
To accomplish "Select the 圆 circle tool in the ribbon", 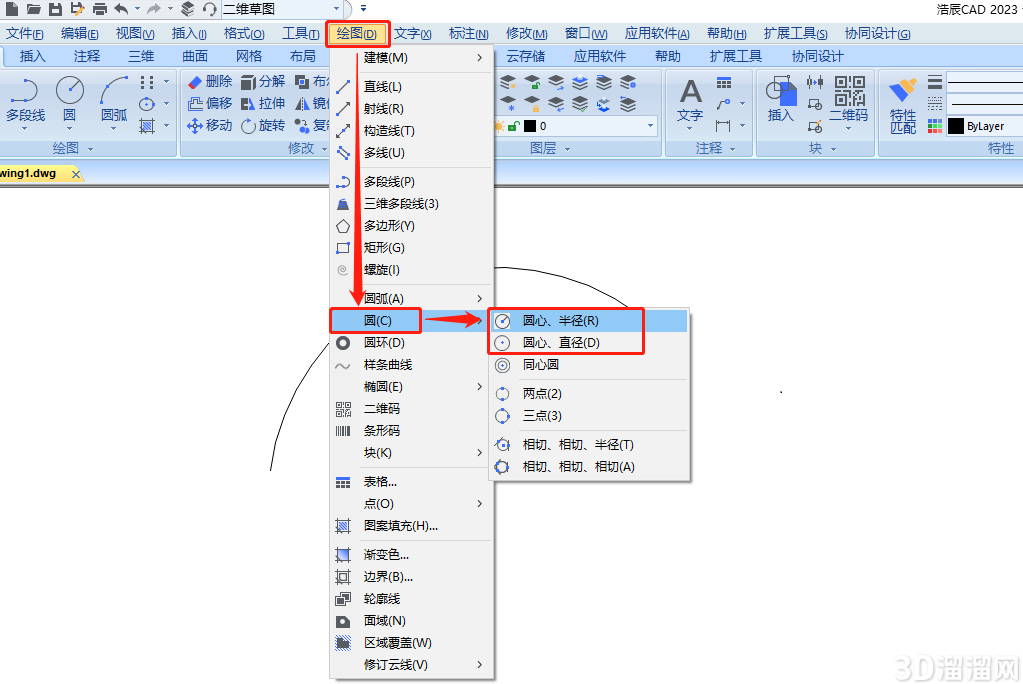I will pos(69,102).
